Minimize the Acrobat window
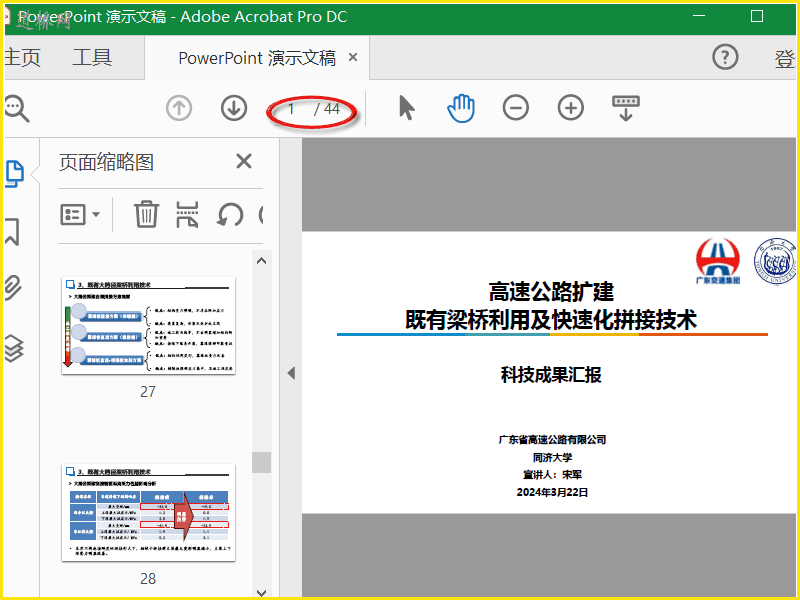This screenshot has width=800, height=600. (699, 16)
